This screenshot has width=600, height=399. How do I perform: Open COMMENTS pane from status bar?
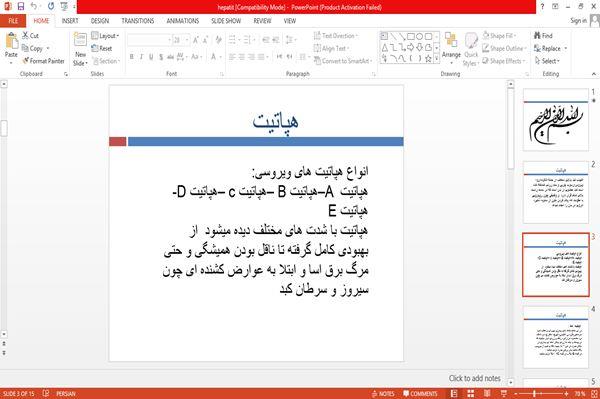tap(420, 394)
